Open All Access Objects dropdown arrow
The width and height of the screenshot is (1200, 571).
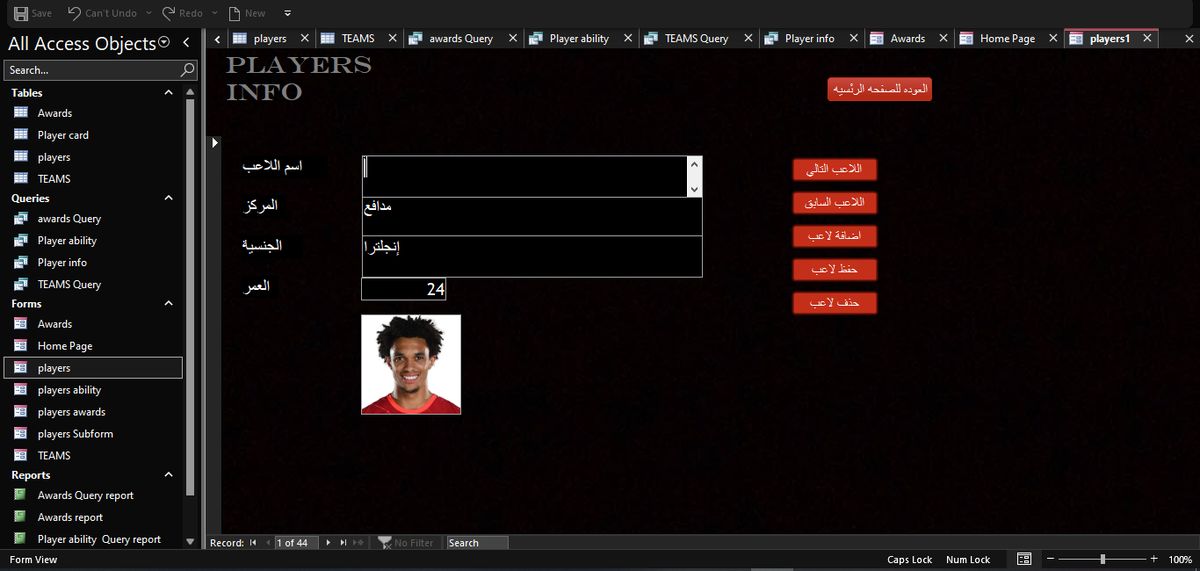[164, 43]
